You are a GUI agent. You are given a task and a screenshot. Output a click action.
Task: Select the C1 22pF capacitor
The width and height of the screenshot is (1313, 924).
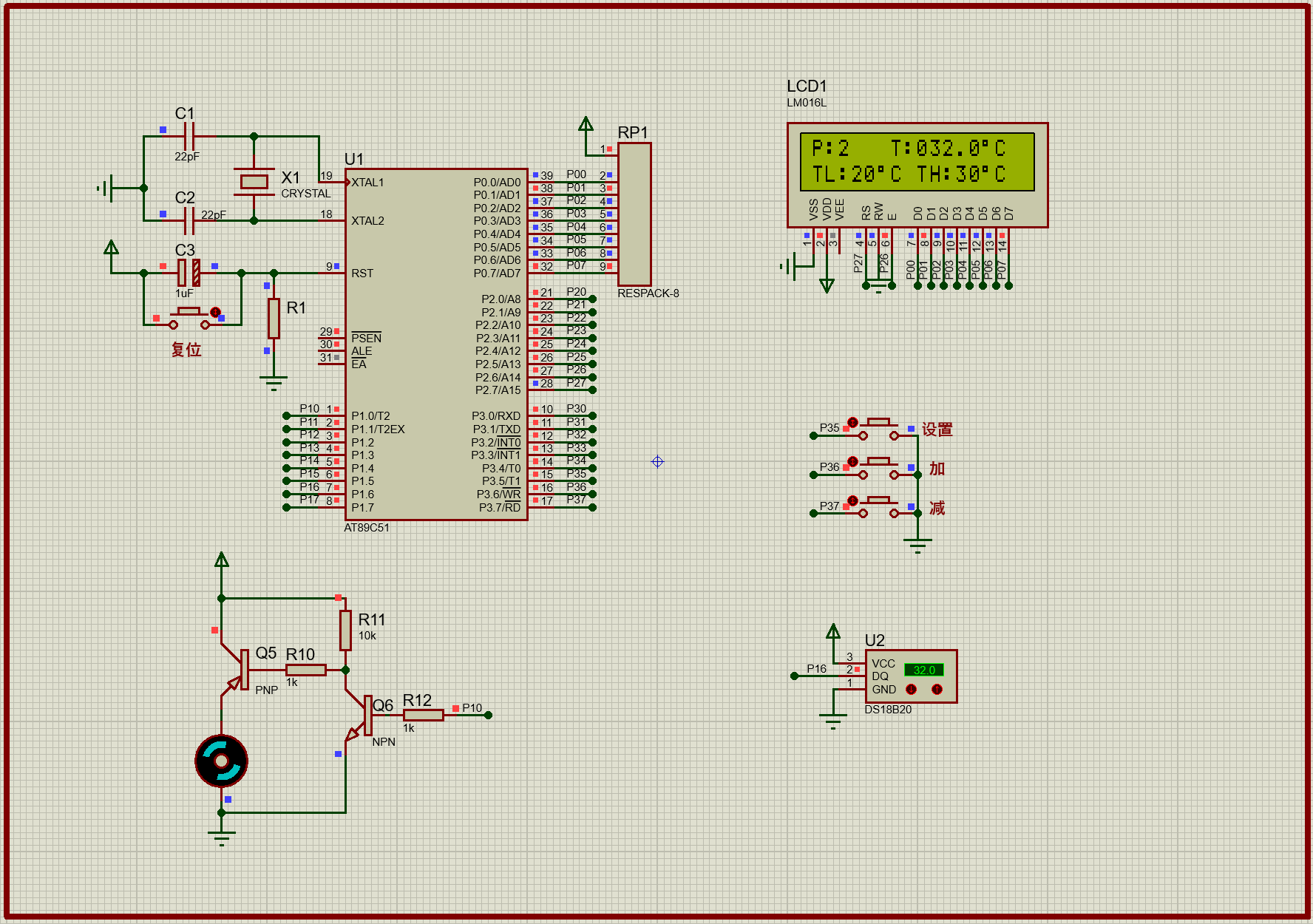[x=189, y=137]
